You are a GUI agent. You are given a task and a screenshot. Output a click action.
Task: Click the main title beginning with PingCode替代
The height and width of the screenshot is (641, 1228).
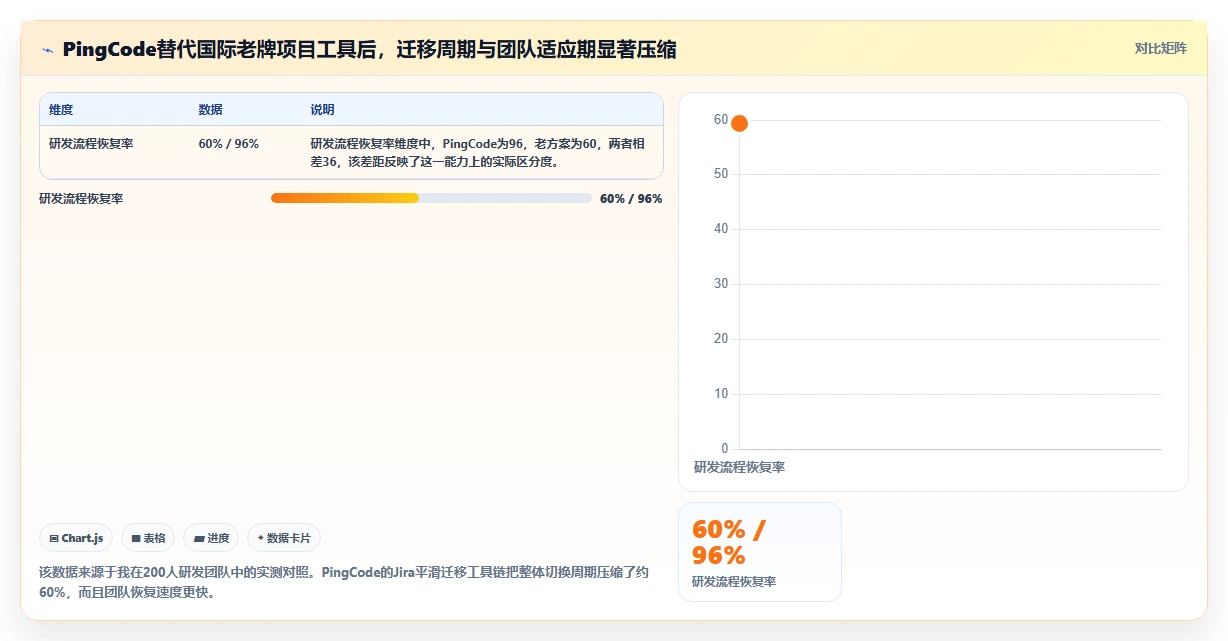coord(369,49)
